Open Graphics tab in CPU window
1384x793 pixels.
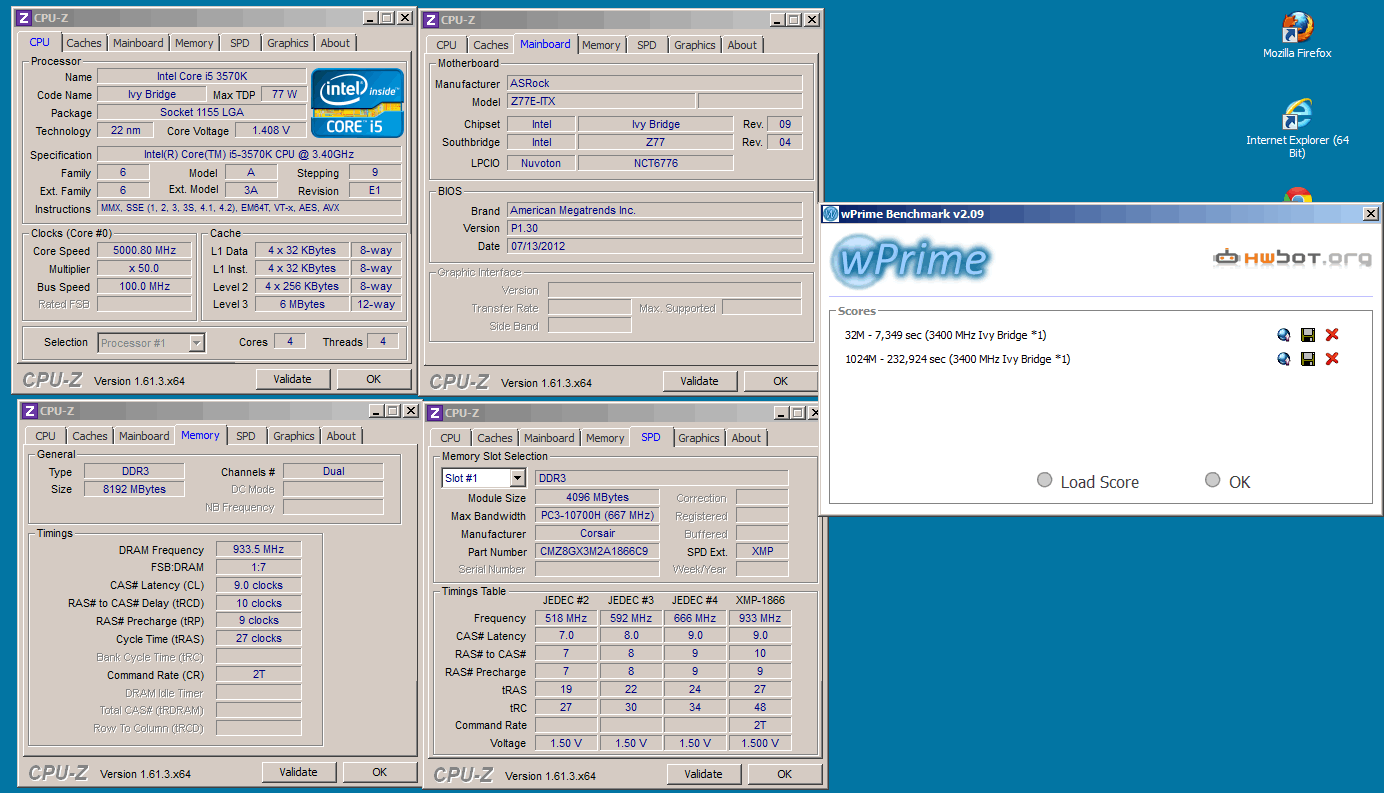pyautogui.click(x=288, y=43)
